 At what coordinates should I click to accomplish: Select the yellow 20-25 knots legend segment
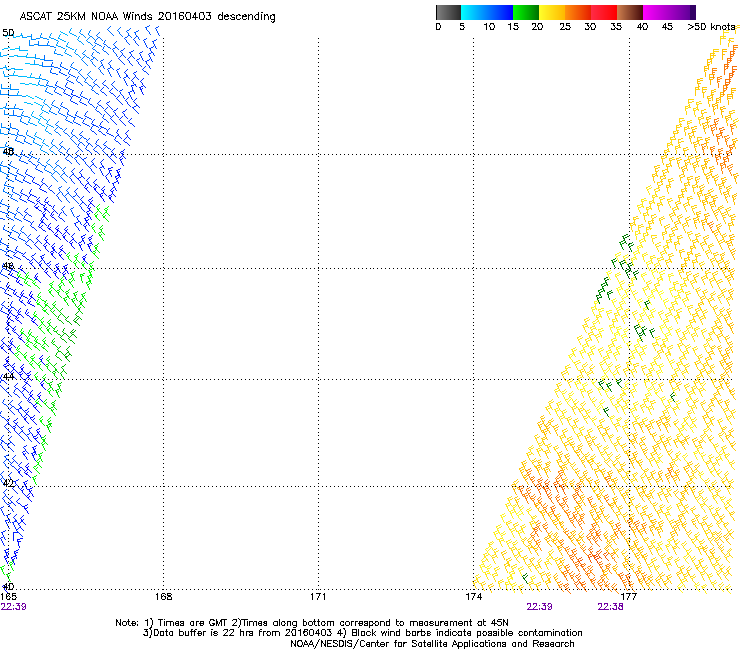[x=552, y=12]
